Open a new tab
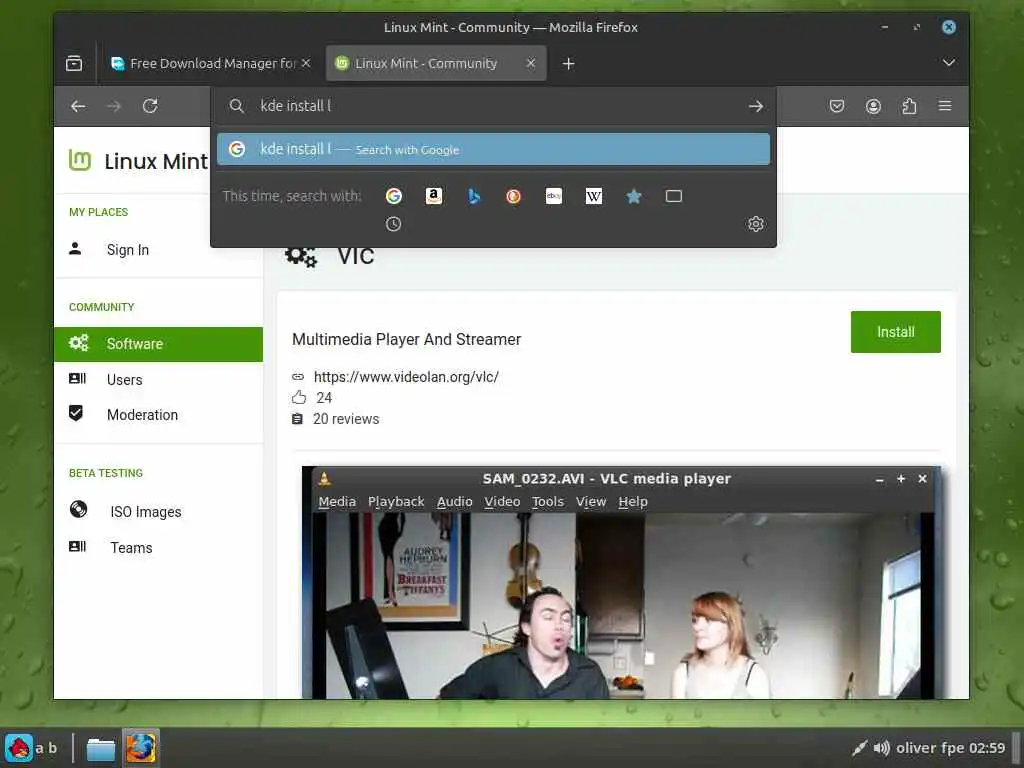The image size is (1024, 768). tap(569, 63)
